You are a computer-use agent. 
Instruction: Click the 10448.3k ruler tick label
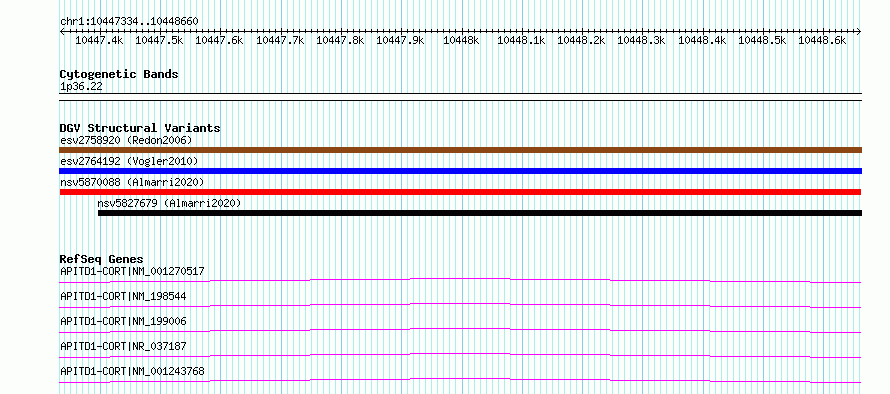tap(641, 40)
